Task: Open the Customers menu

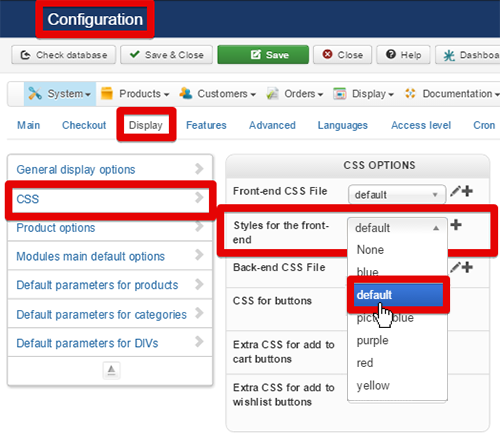Action: (218, 94)
